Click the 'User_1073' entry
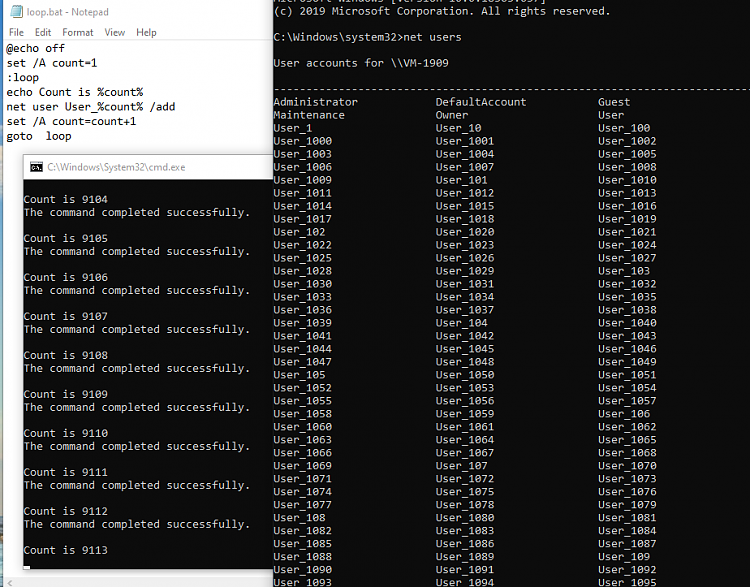750x587 pixels. [627, 479]
